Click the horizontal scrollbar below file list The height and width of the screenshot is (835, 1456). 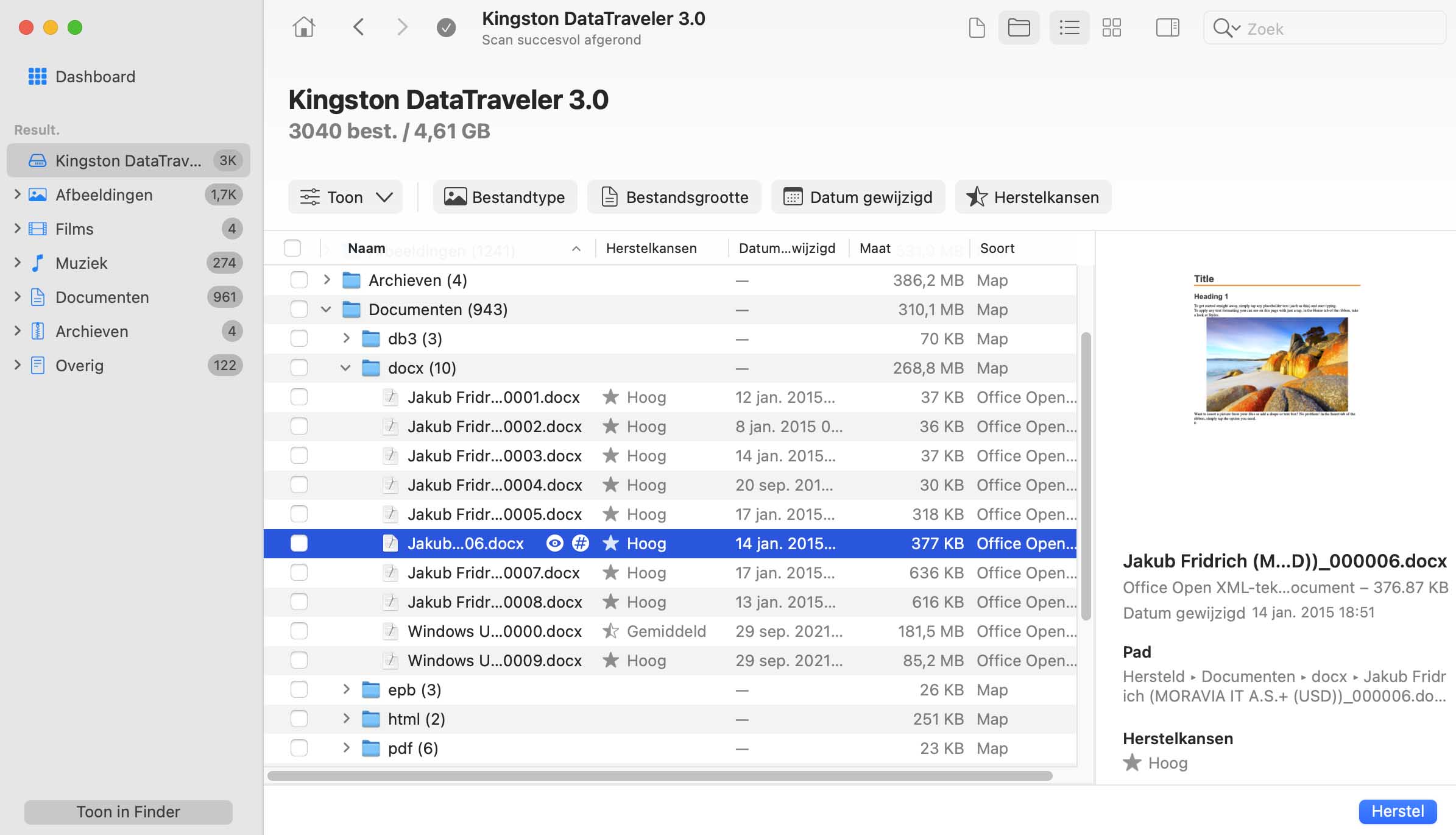(660, 776)
